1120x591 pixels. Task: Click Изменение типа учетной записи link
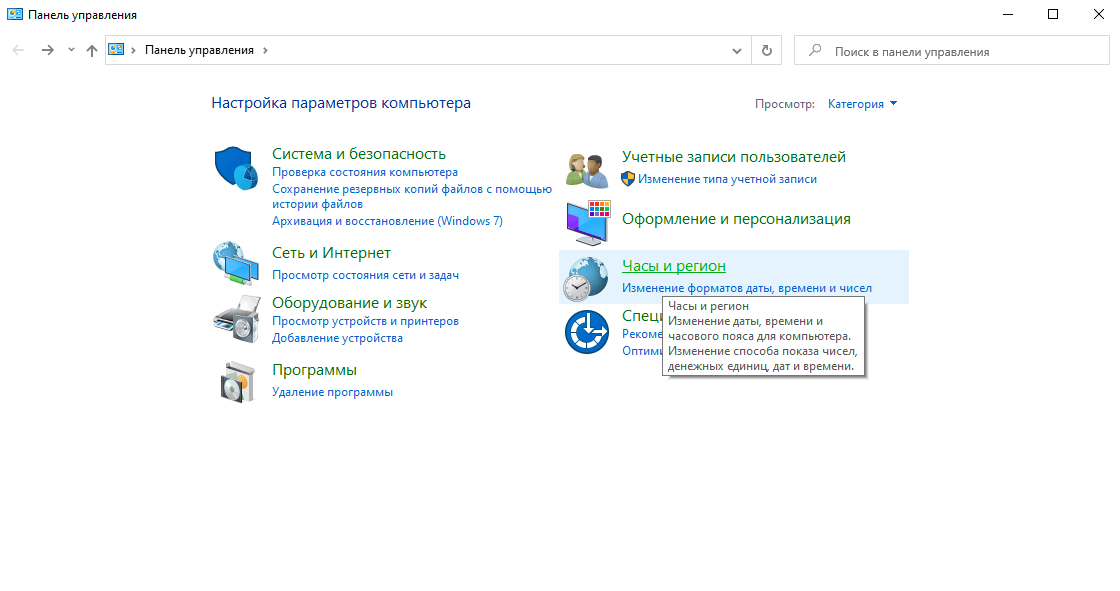pyautogui.click(x=727, y=179)
